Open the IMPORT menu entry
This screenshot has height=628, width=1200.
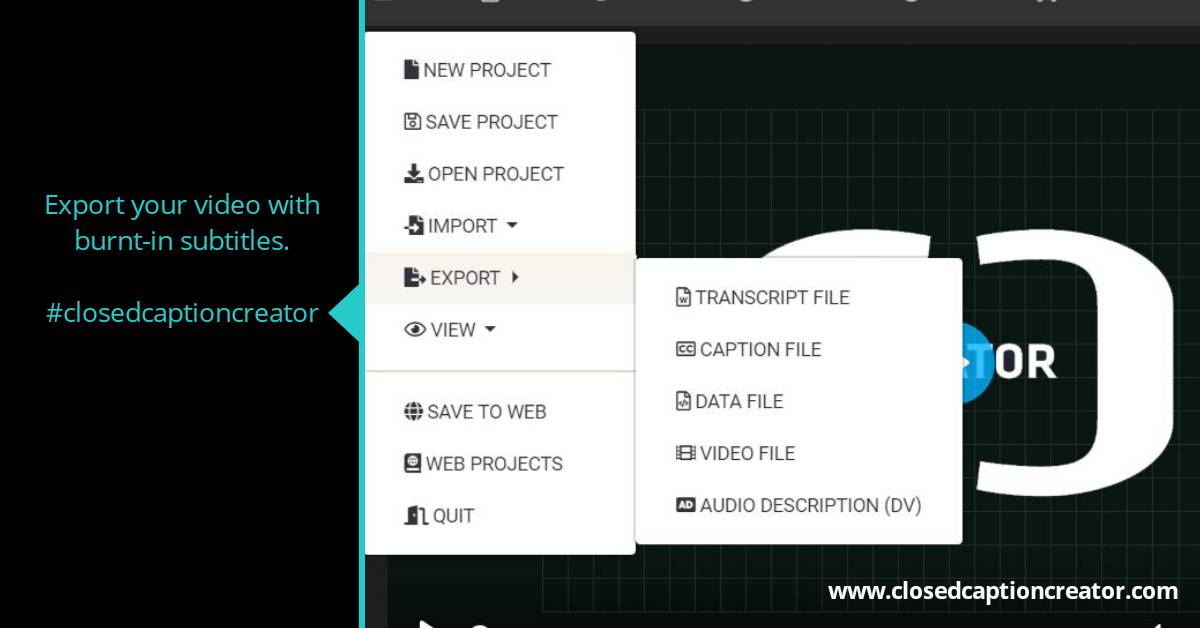coord(500,226)
